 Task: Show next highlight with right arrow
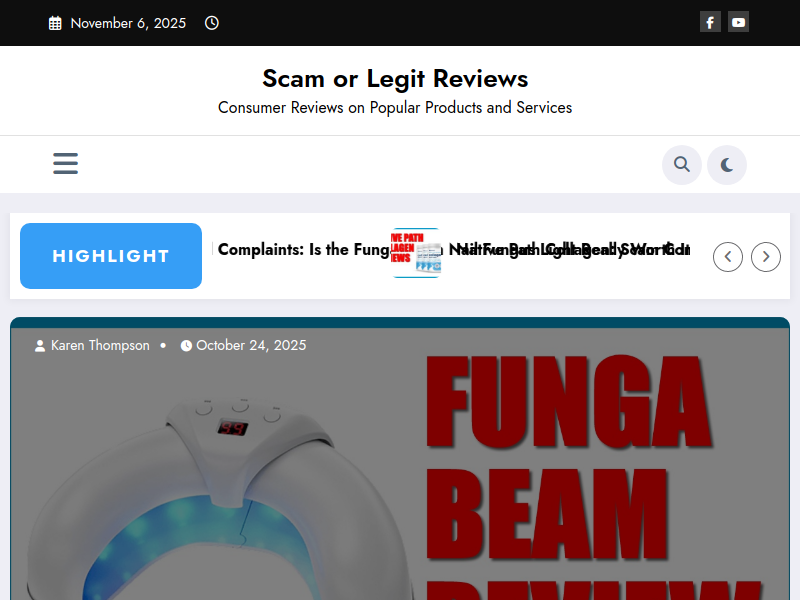click(x=766, y=257)
